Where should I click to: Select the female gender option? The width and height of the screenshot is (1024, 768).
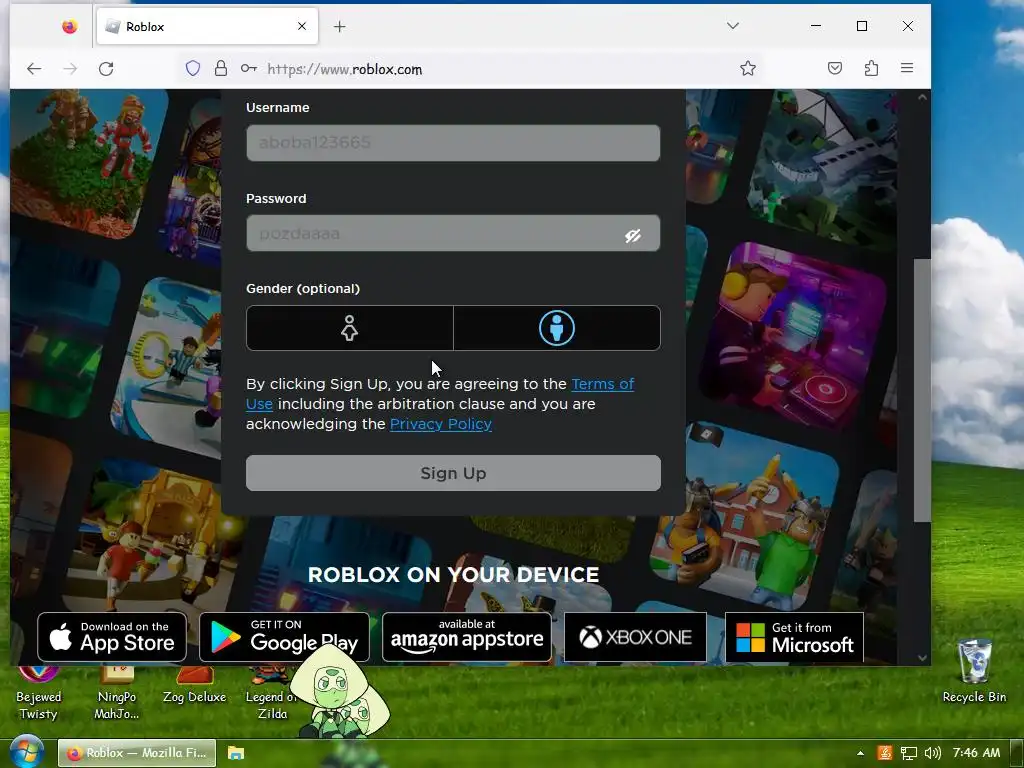pos(349,328)
